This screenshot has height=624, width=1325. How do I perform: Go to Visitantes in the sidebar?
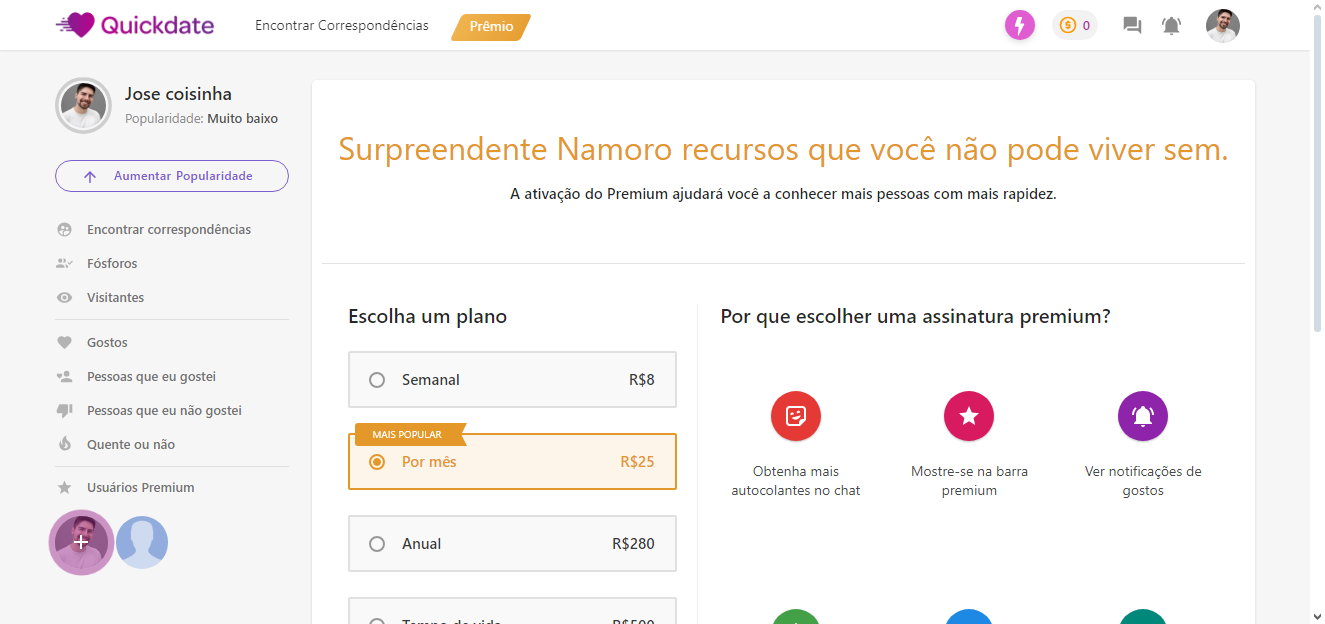click(x=115, y=298)
